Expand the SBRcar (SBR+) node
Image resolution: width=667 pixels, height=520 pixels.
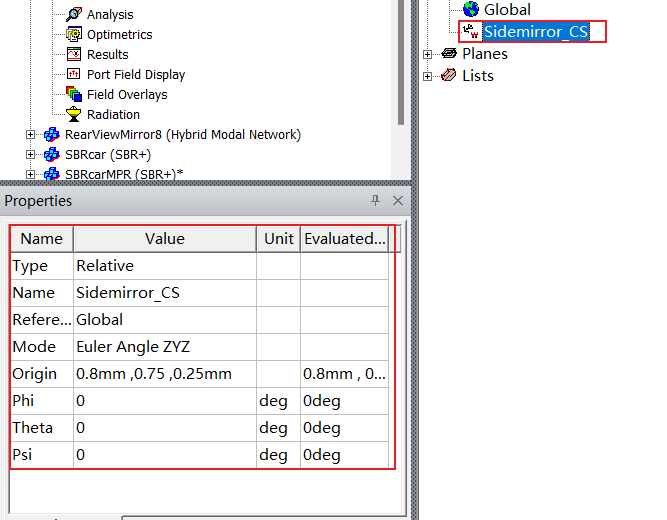[x=30, y=154]
